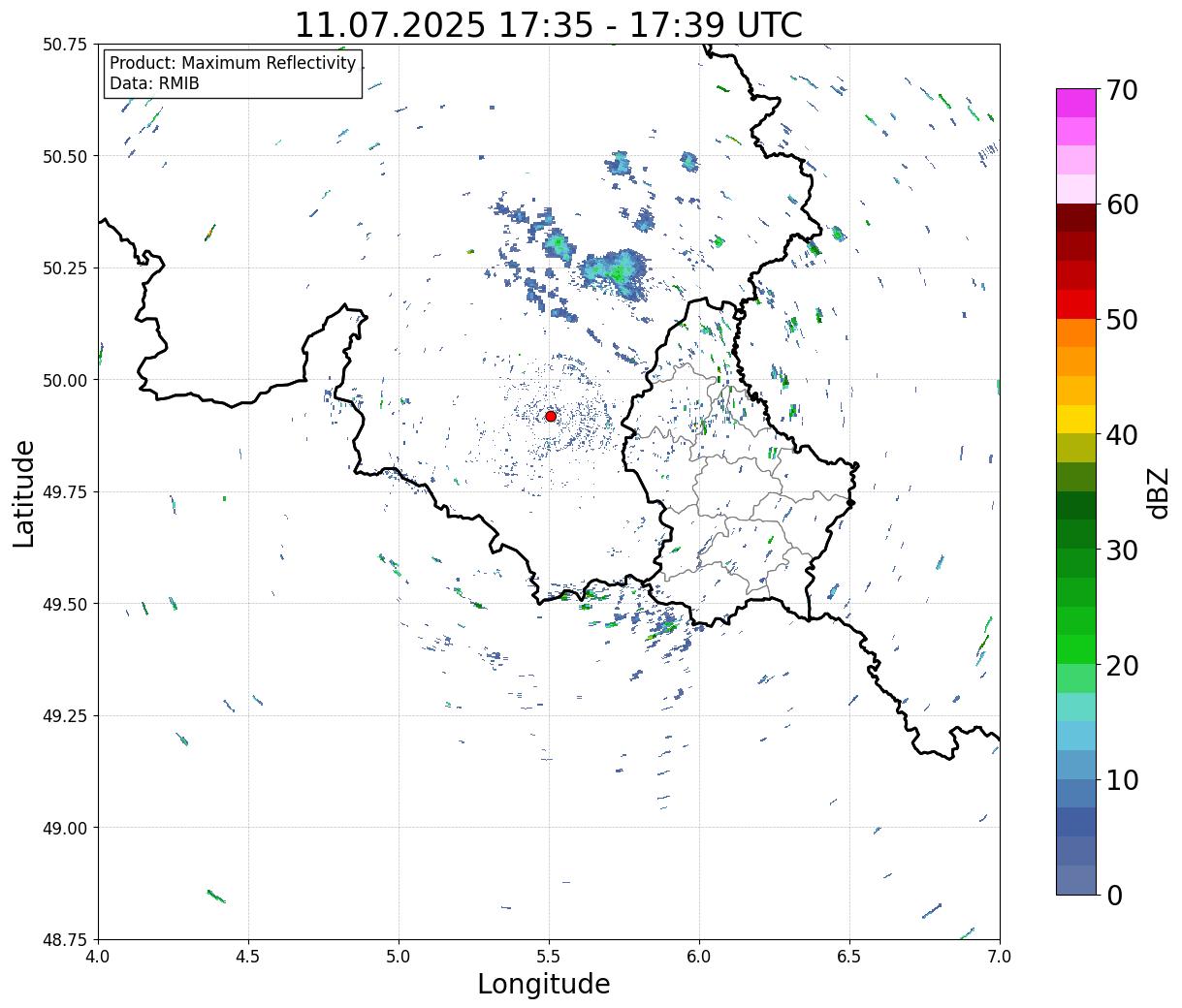
Task: Click the bright red swatch just above 50 dBZ
Action: click(x=1076, y=304)
